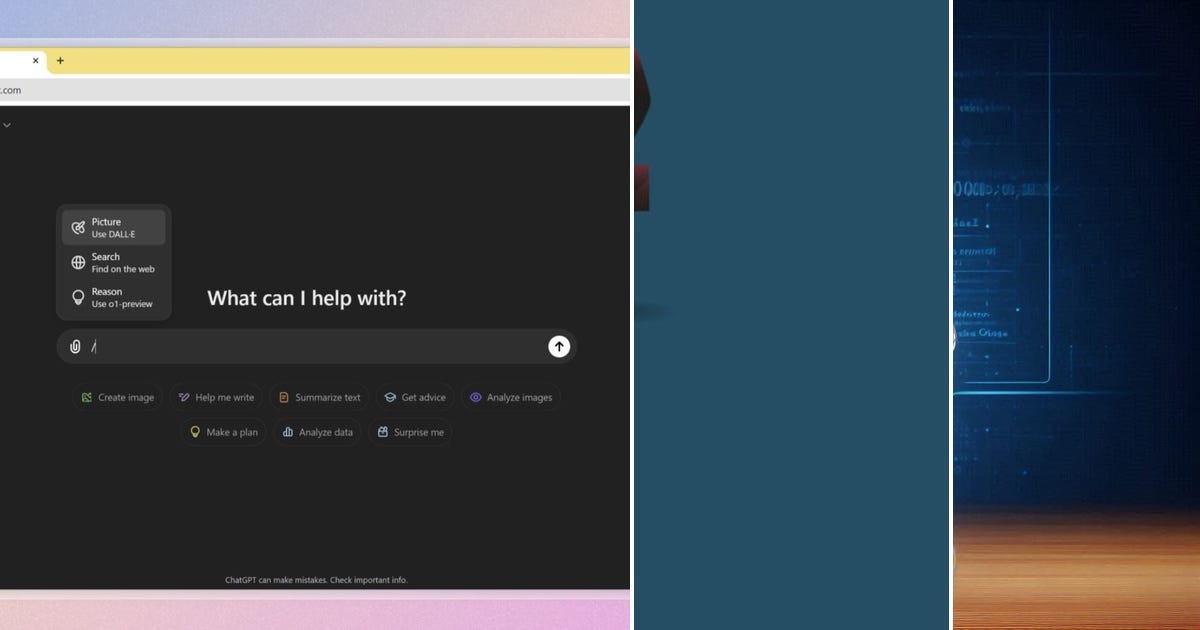Click the upward arrow send icon
This screenshot has width=1200, height=630.
(x=559, y=347)
